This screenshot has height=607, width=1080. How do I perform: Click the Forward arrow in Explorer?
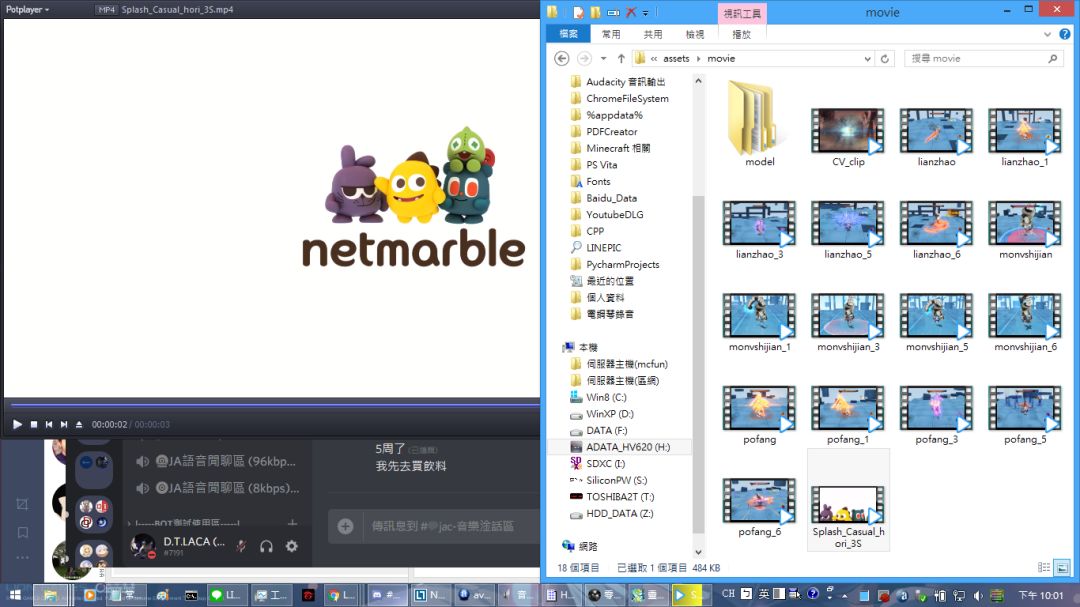584,59
